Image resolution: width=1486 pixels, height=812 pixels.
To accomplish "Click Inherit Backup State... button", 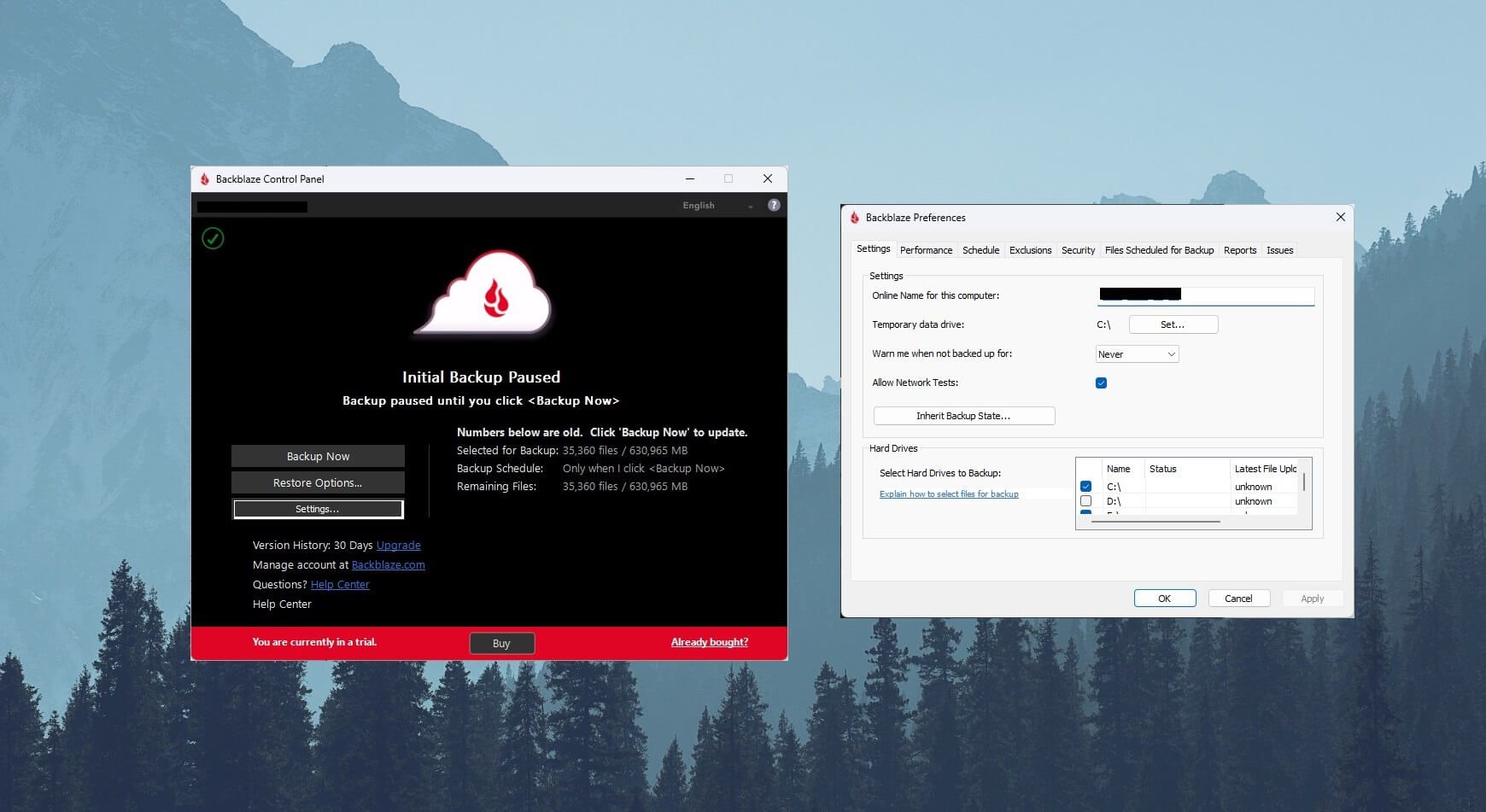I will (x=963, y=416).
